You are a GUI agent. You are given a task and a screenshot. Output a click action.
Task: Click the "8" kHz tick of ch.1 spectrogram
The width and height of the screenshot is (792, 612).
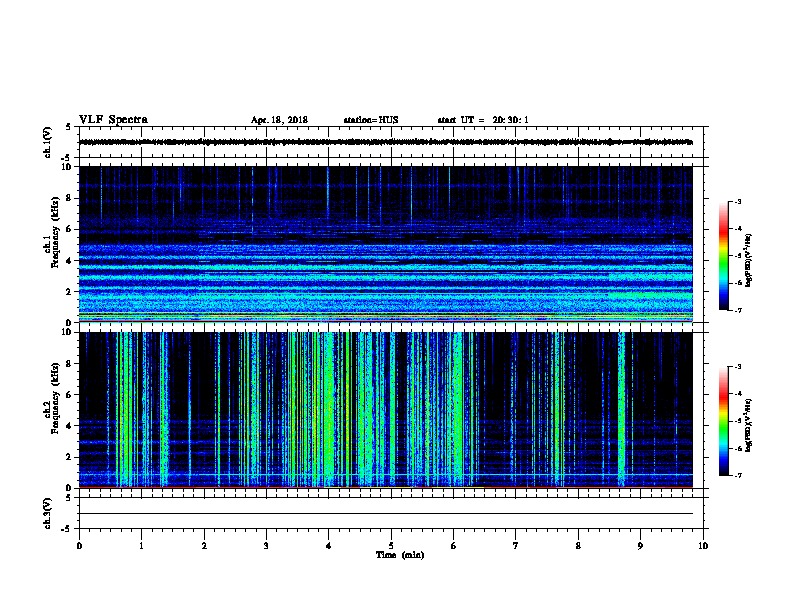coord(70,198)
